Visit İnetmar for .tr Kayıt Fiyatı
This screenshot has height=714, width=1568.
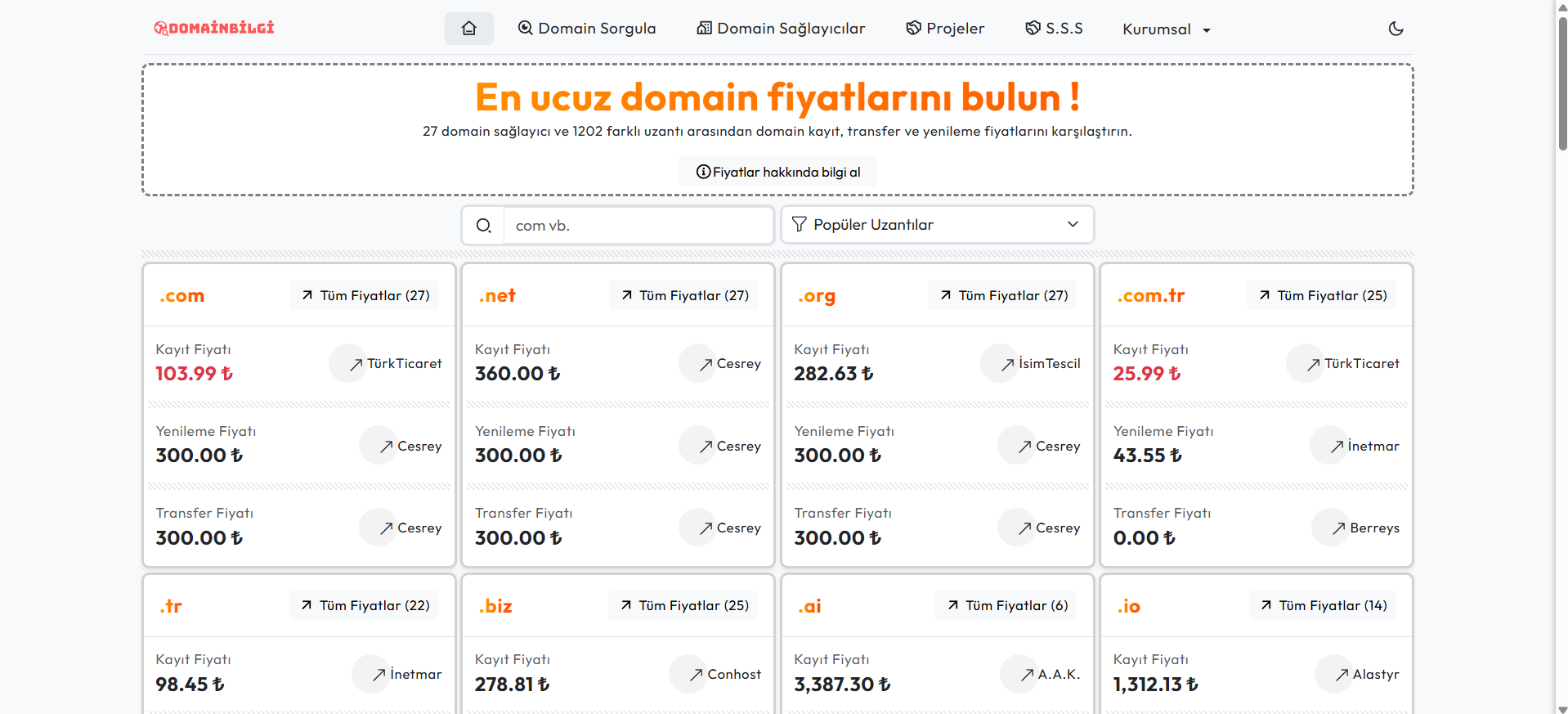pyautogui.click(x=397, y=674)
